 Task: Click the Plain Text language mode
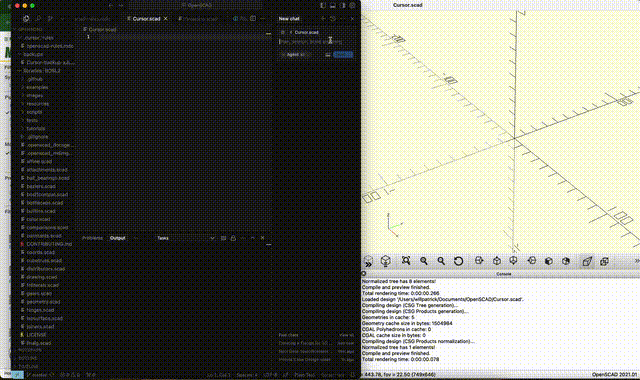tap(305, 375)
